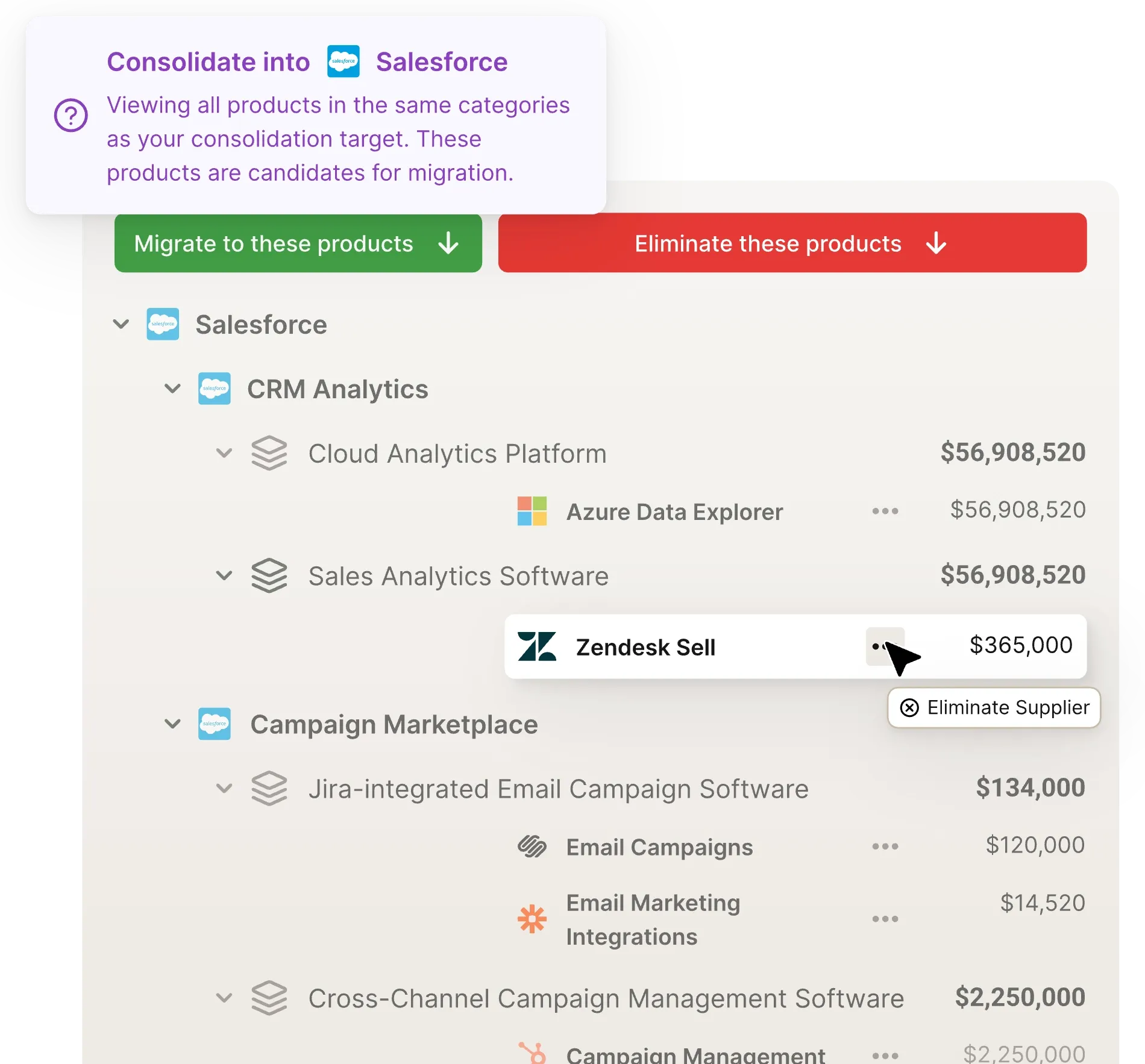Click the Salesforce logo in the consolidate header

click(x=343, y=61)
